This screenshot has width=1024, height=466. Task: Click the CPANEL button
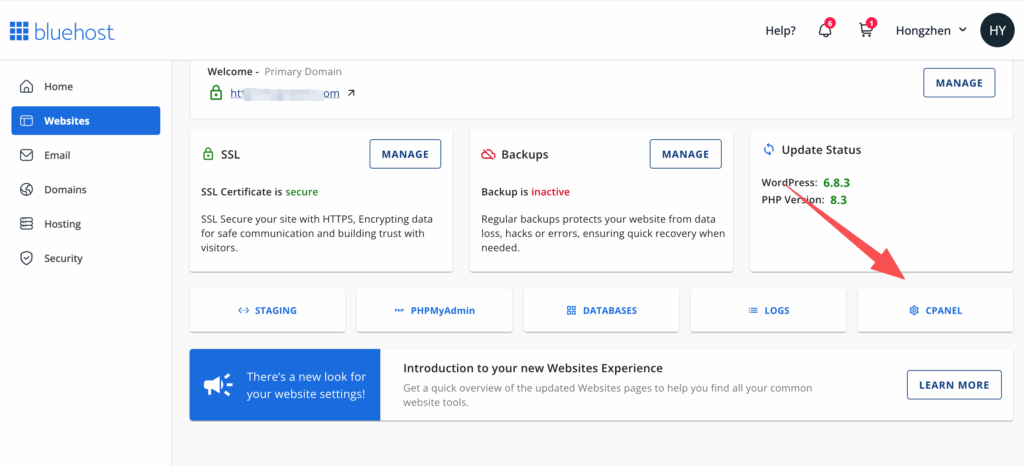coord(935,310)
